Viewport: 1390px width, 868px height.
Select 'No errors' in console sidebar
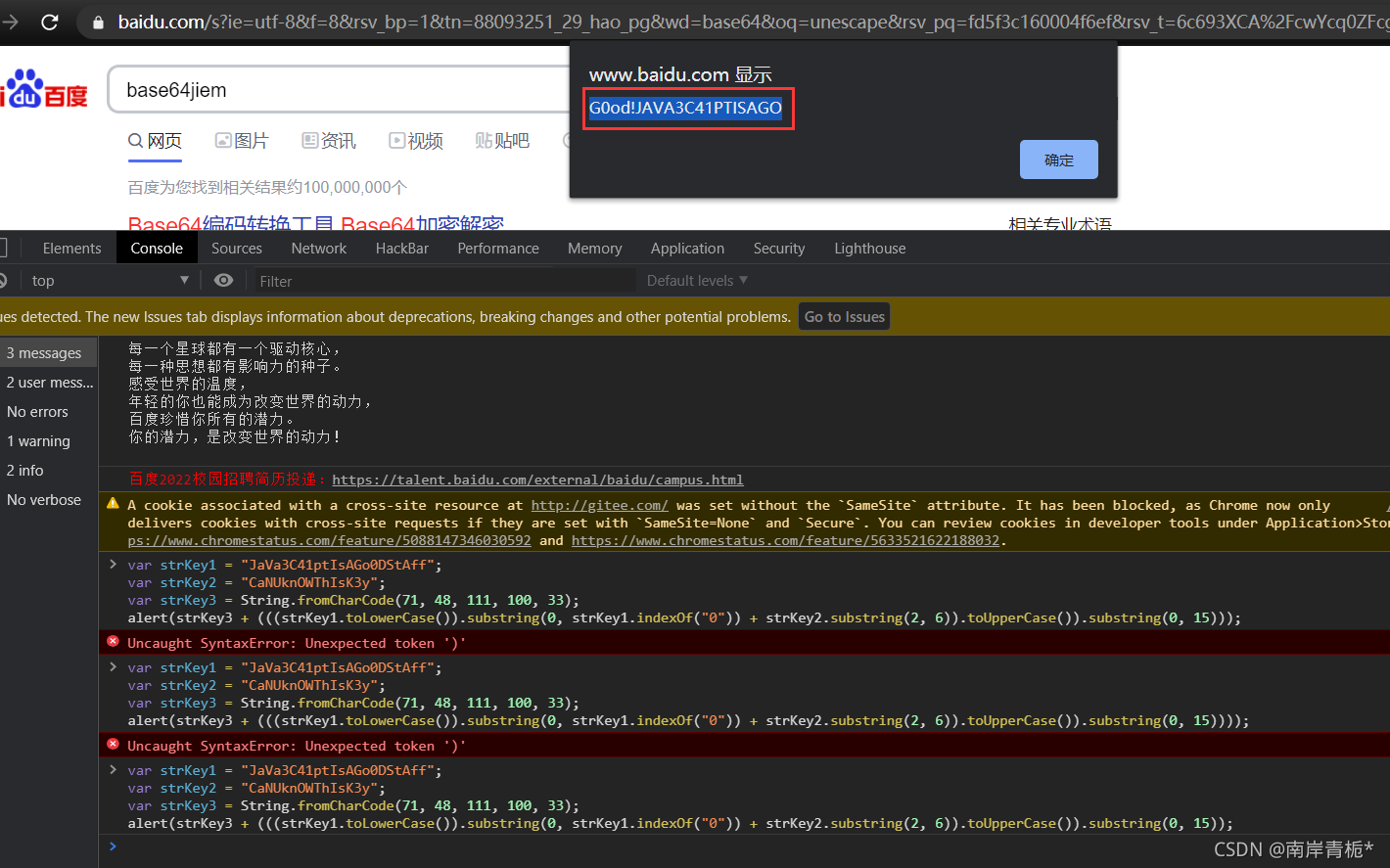[x=49, y=412]
